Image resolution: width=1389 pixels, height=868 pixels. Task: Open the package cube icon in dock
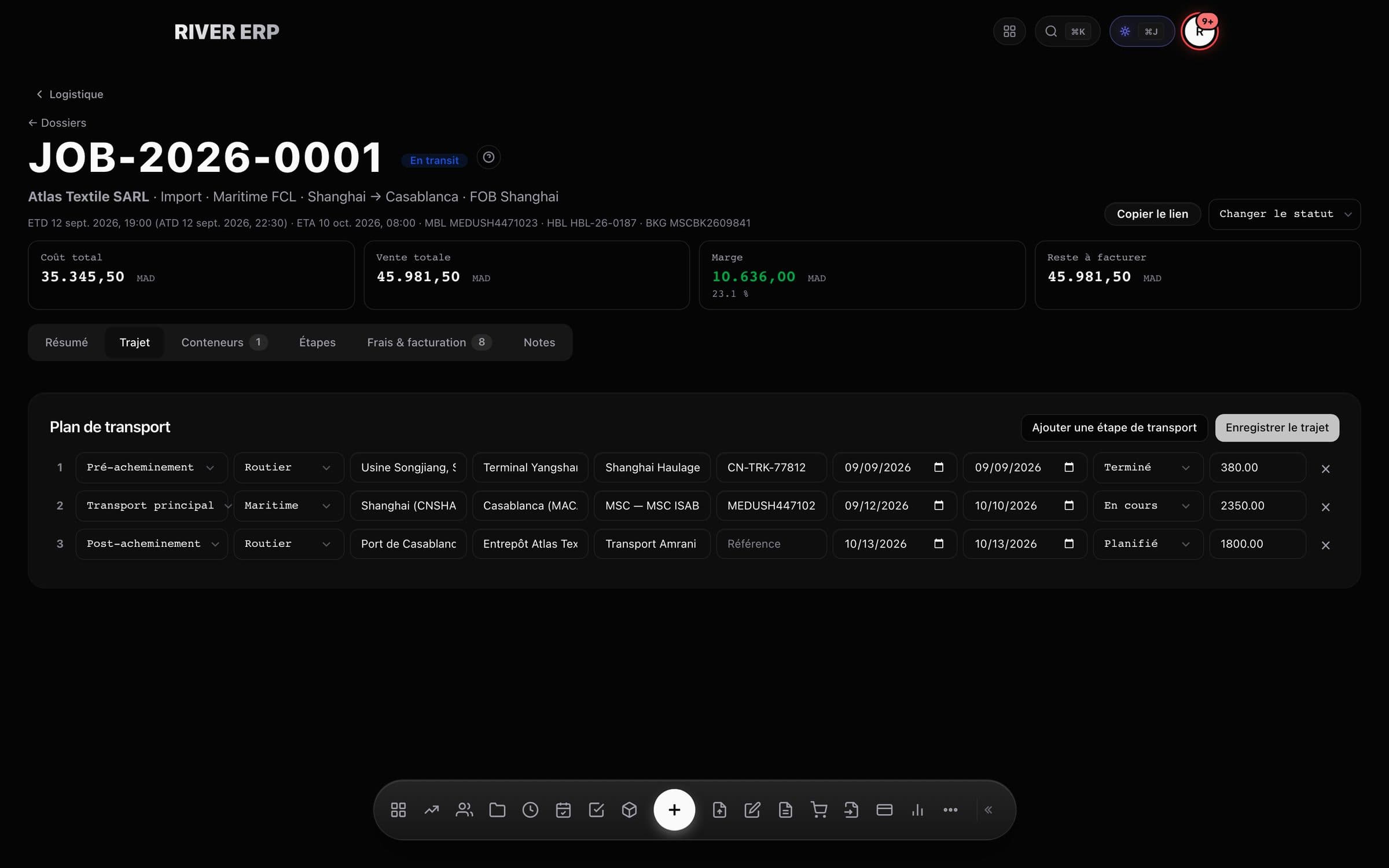pyautogui.click(x=629, y=810)
